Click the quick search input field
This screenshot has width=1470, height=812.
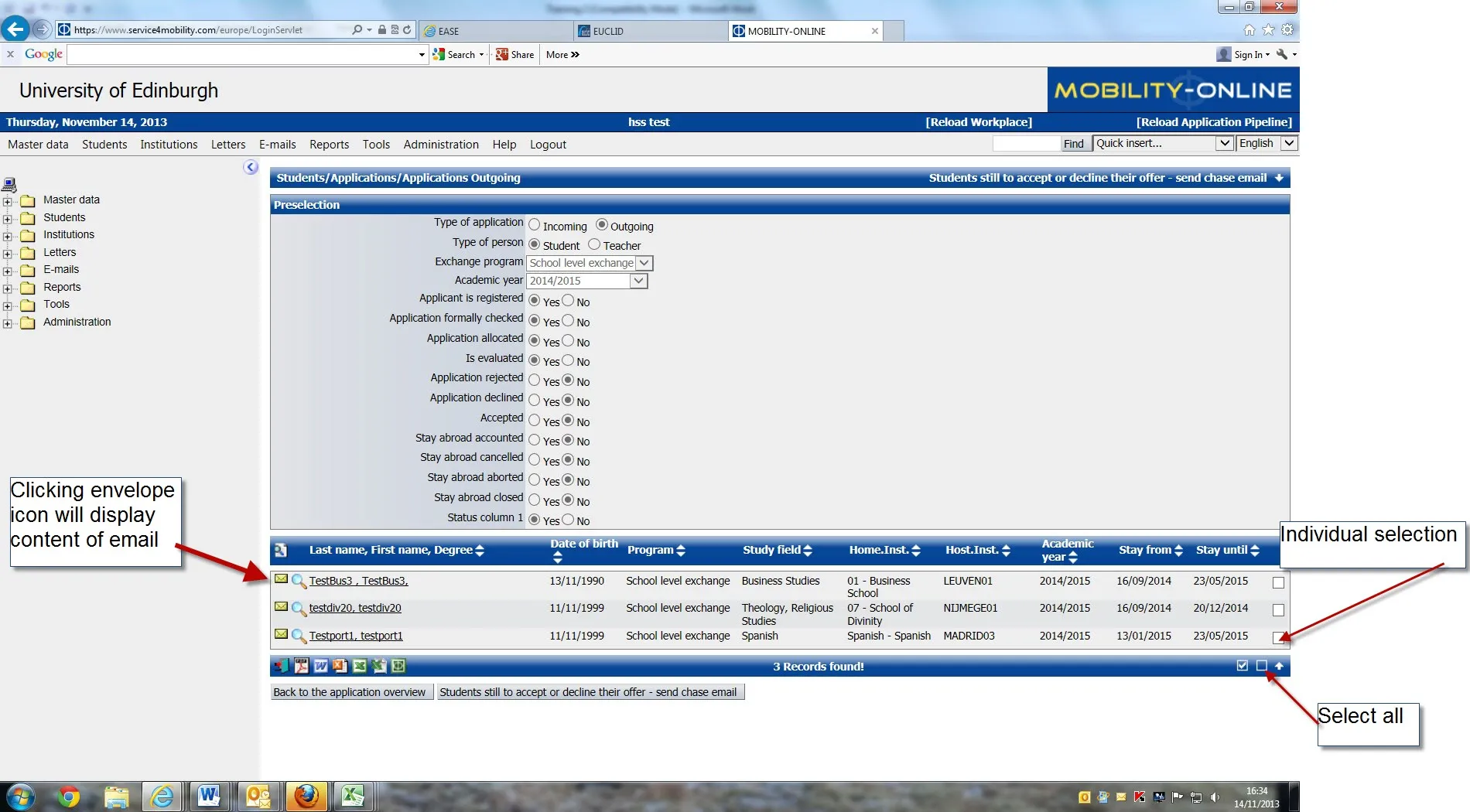pos(1027,143)
